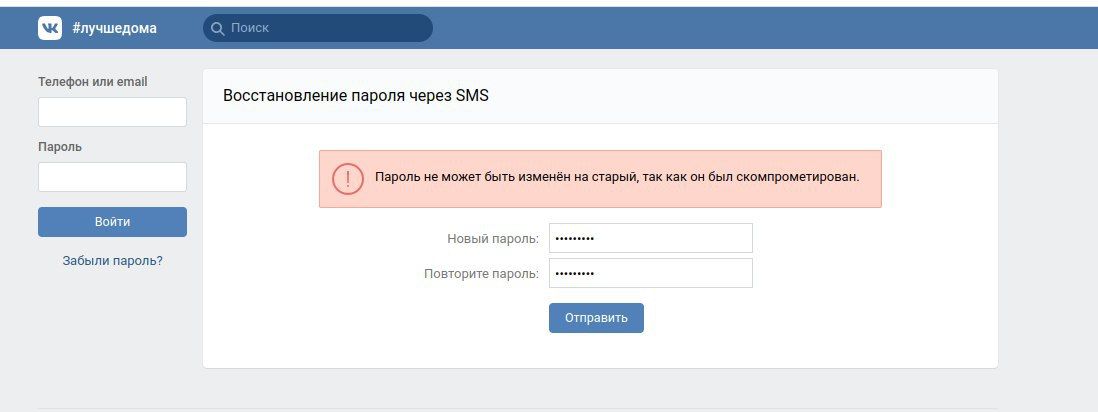Click the compromised password error message text
This screenshot has width=1098, height=412.
point(617,177)
